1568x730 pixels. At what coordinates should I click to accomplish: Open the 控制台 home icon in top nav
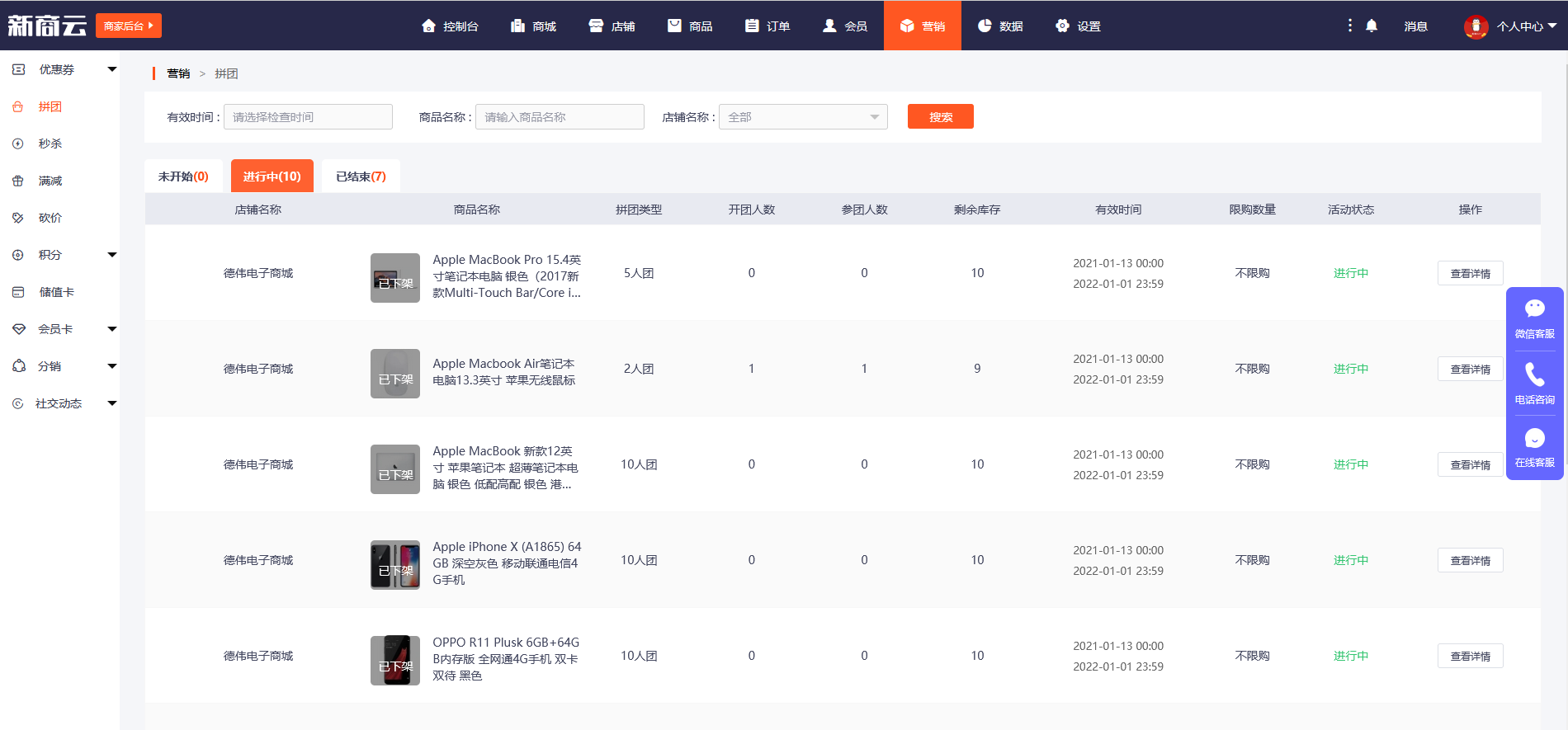[x=427, y=26]
